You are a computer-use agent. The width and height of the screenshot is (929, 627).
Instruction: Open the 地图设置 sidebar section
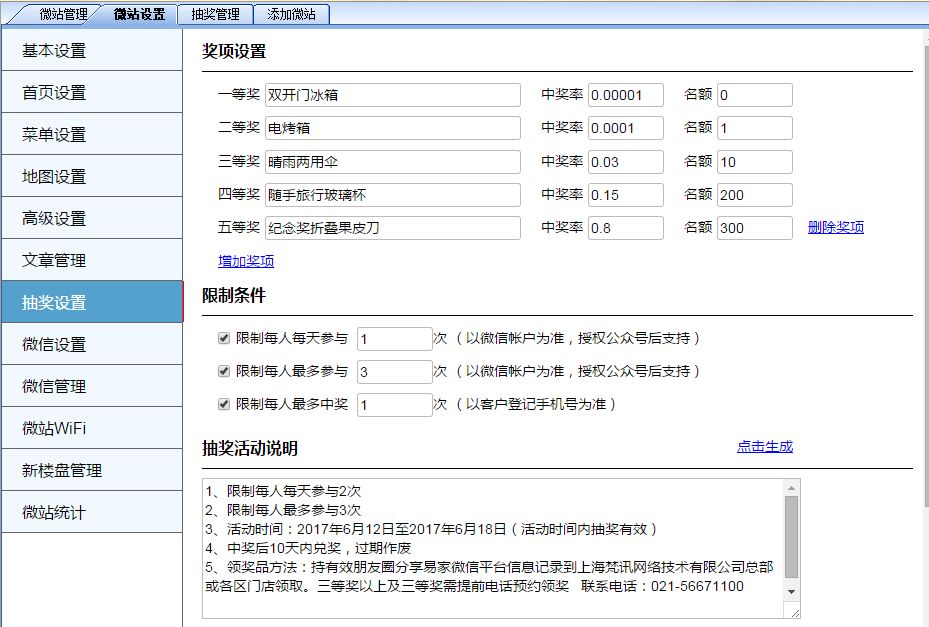(x=92, y=175)
